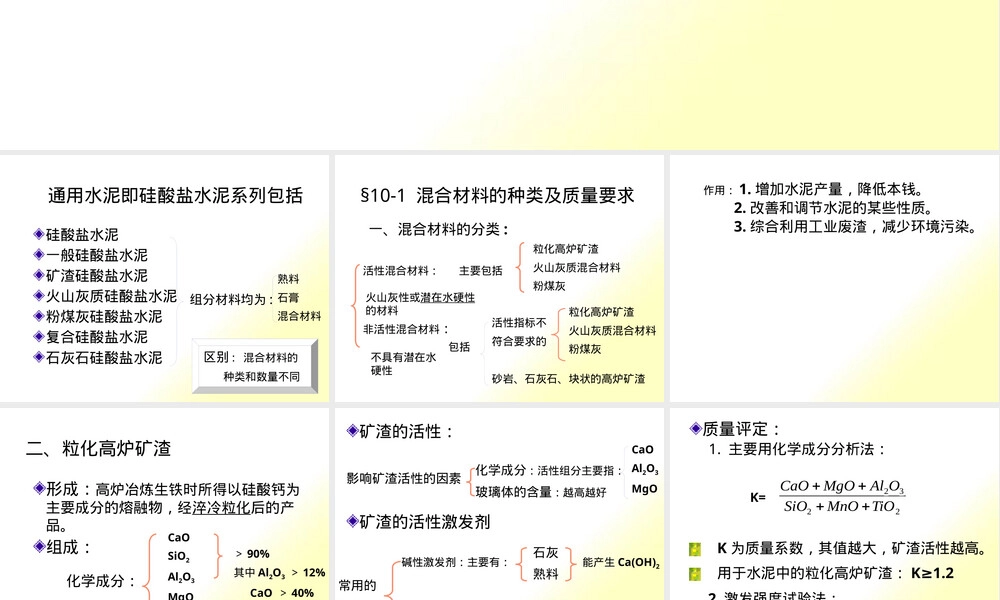This screenshot has height=600, width=1000.
Task: Click the green bullet beside 用于水泥中的粒化高炉矿渣
Action: coord(695,574)
